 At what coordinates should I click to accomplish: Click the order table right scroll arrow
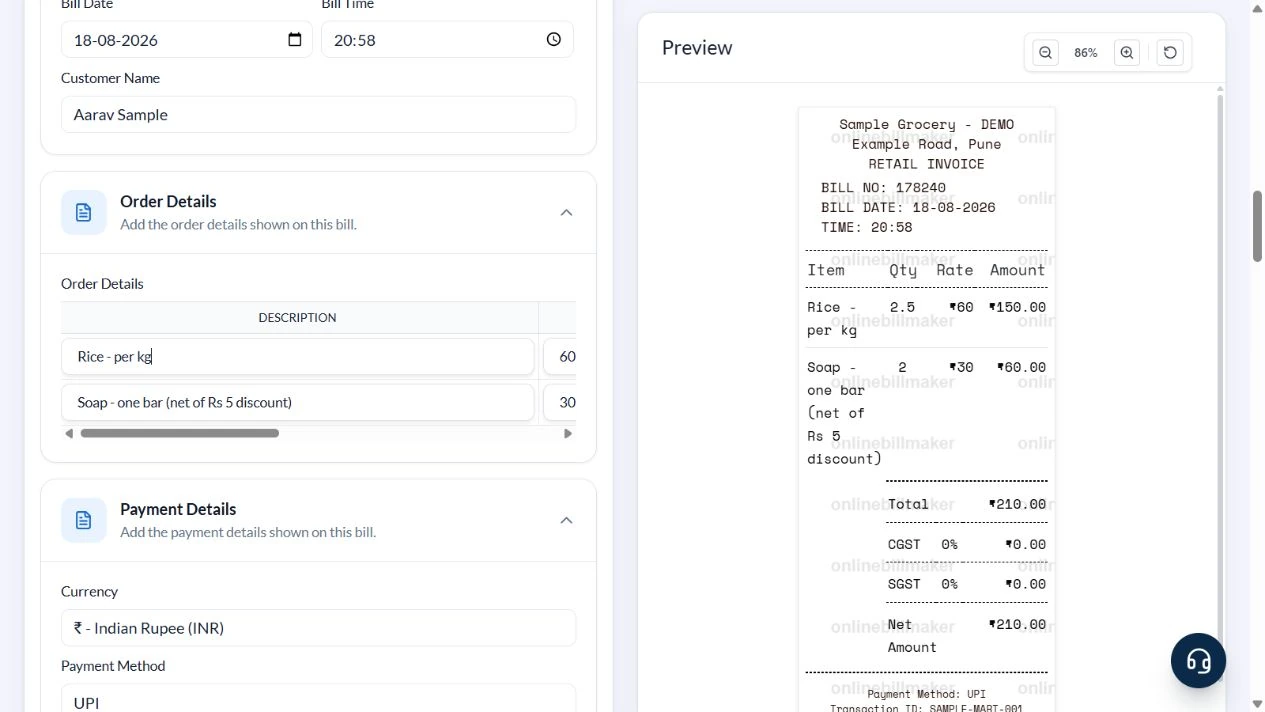[568, 433]
